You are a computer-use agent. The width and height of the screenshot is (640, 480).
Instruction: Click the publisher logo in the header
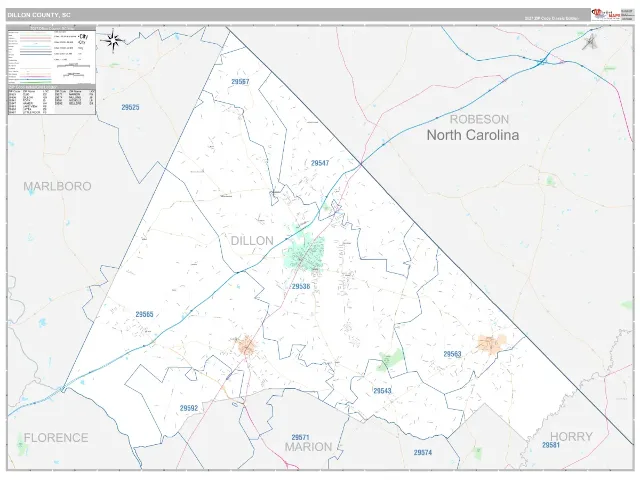(x=606, y=15)
